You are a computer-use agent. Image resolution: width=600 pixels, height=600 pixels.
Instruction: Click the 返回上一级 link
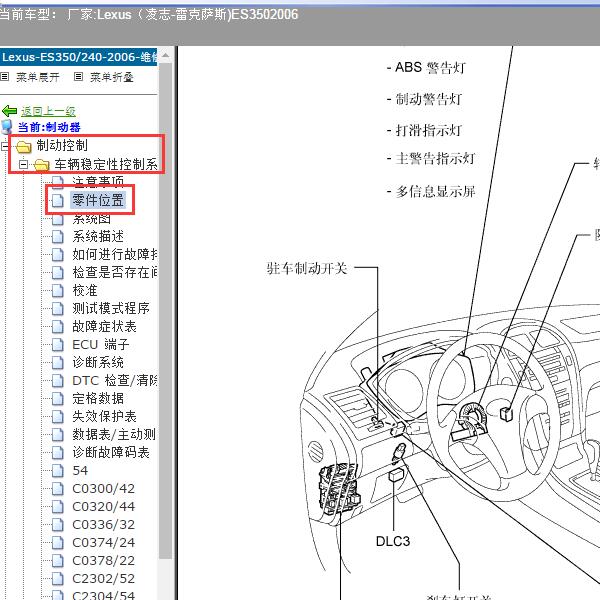(x=48, y=111)
